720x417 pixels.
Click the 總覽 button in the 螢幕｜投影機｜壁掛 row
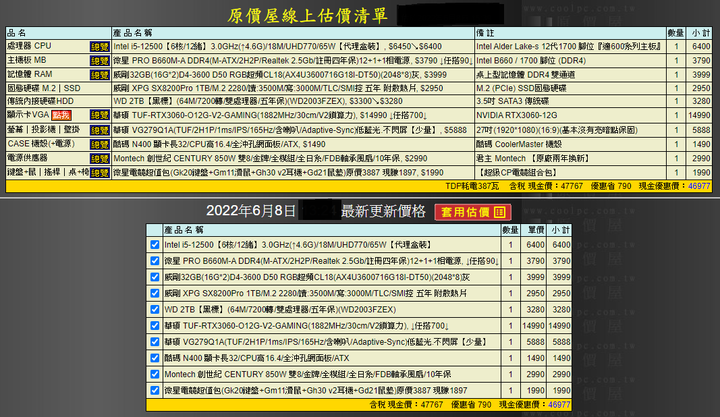pos(99,130)
